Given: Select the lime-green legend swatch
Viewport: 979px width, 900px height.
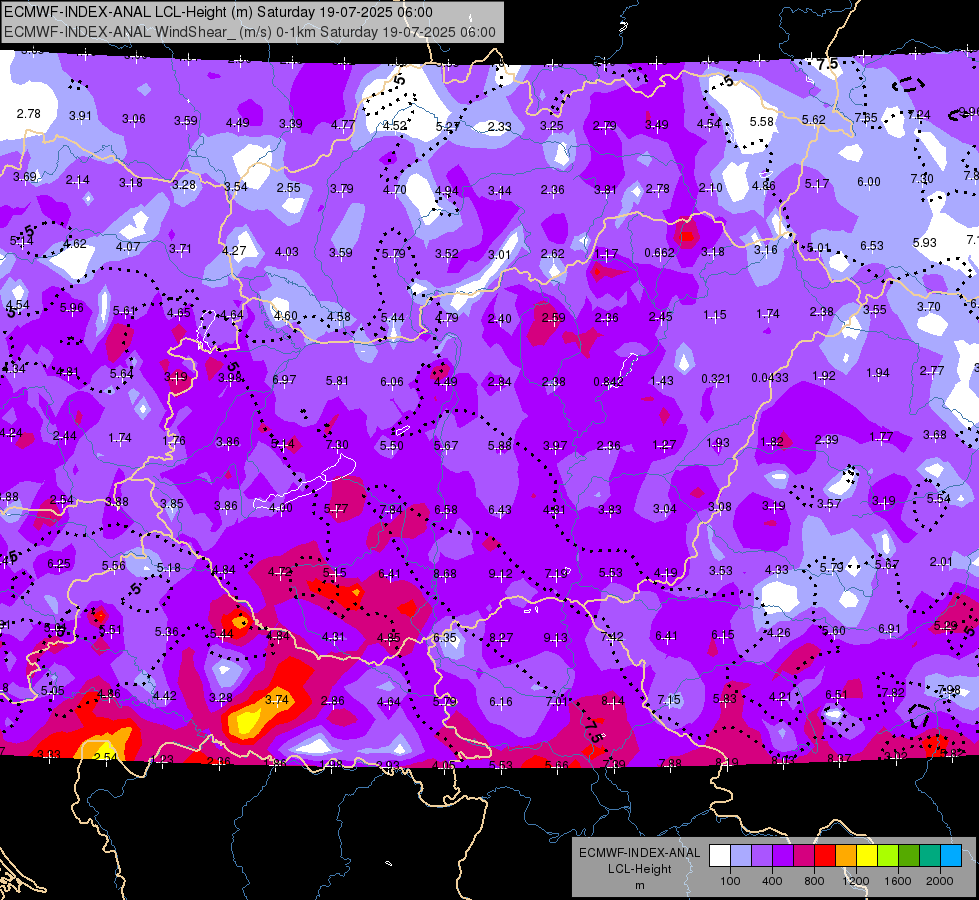Looking at the screenshot, I should pyautogui.click(x=888, y=856).
